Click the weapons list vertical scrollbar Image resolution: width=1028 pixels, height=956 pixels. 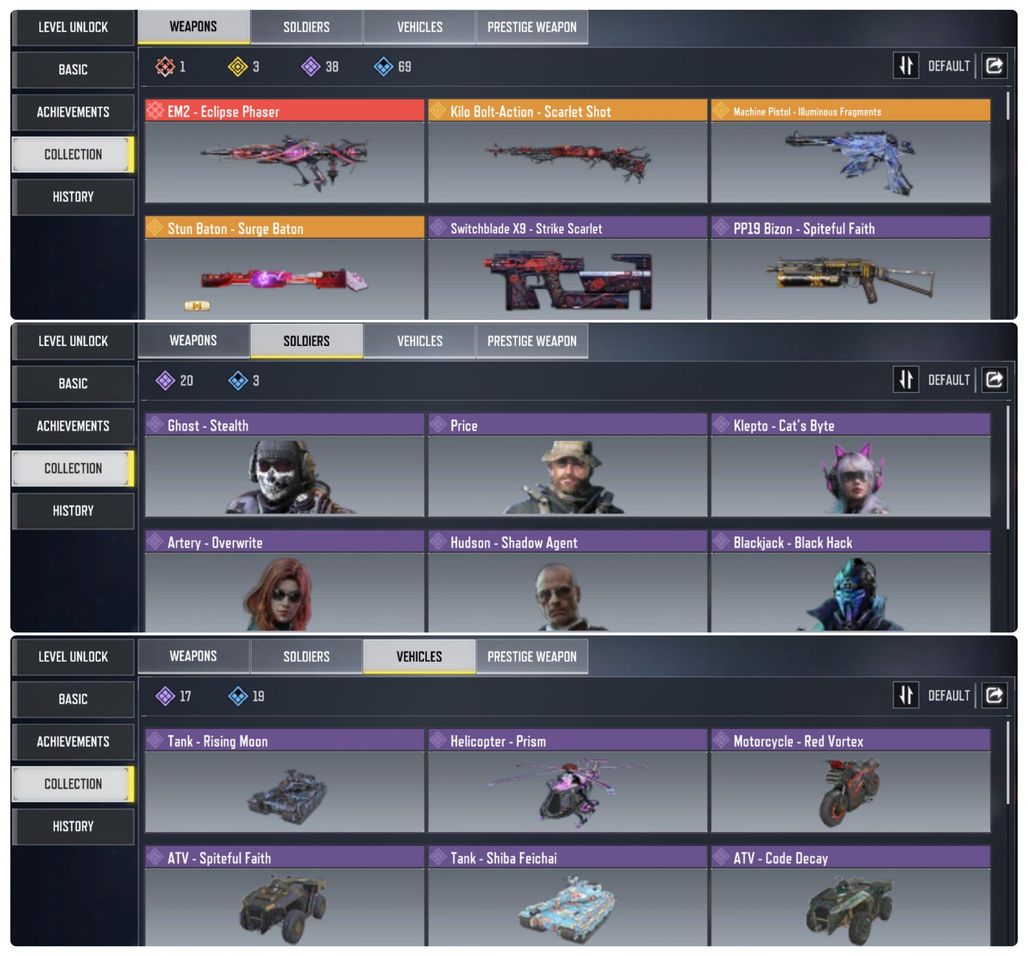click(1008, 106)
